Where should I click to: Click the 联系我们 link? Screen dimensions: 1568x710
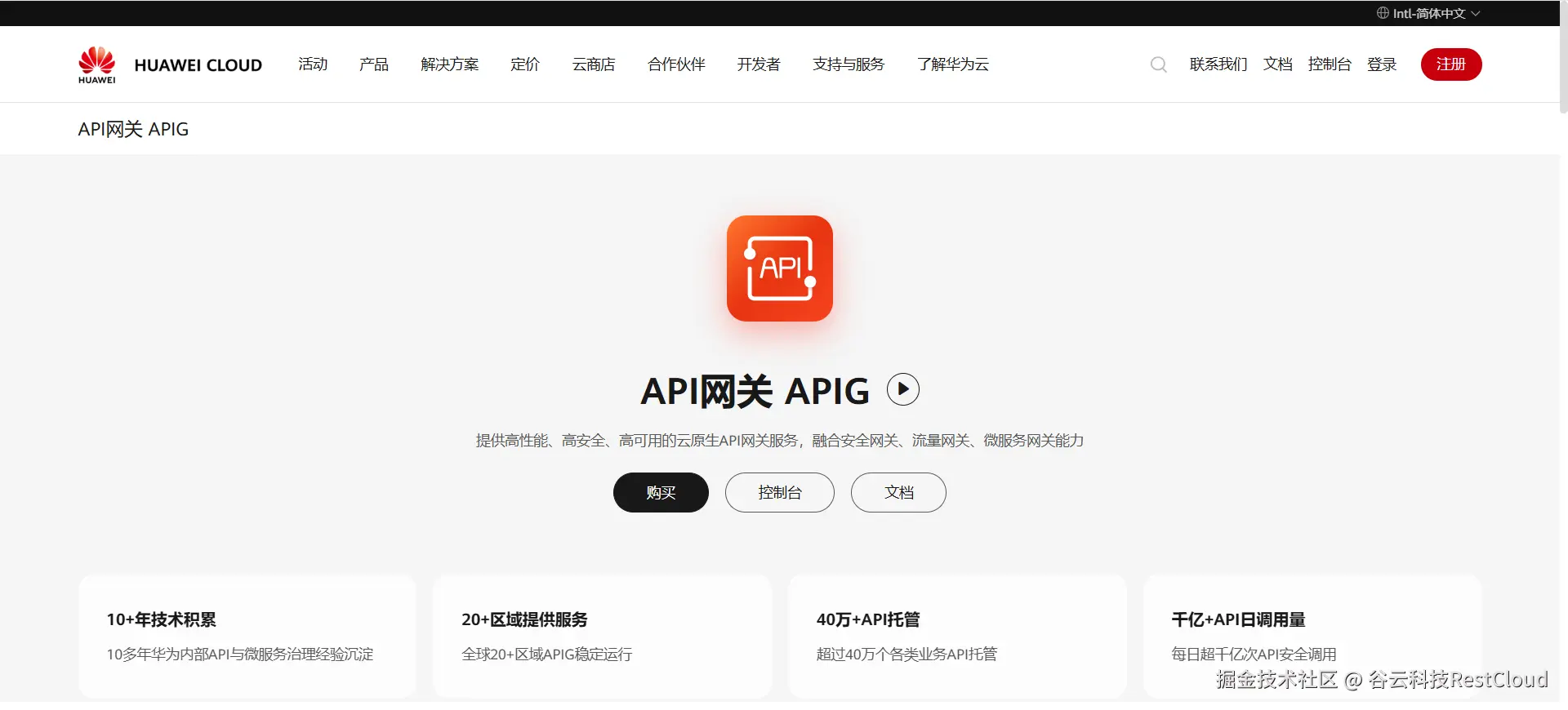pyautogui.click(x=1218, y=64)
